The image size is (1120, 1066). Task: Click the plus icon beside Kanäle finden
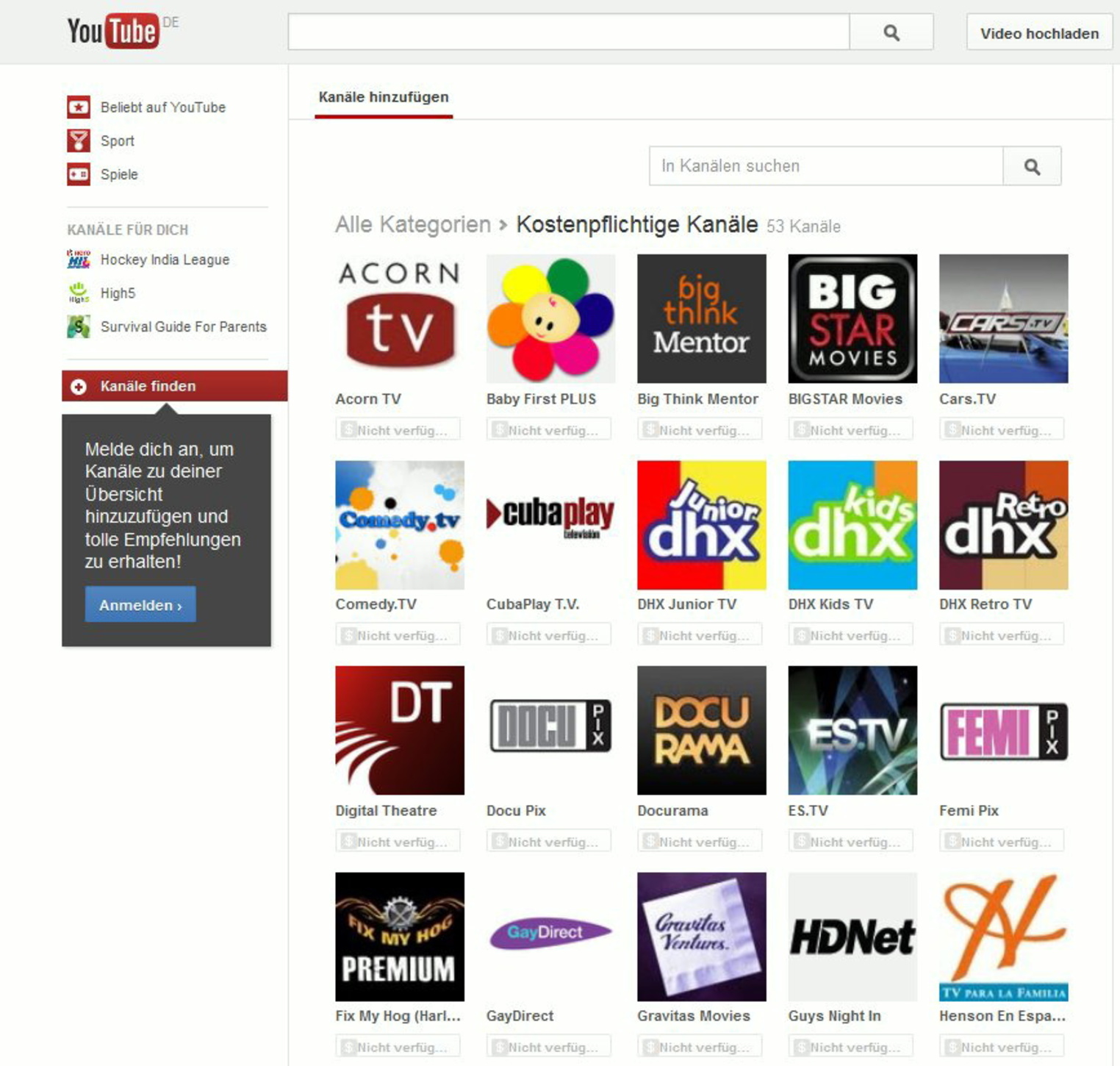pyautogui.click(x=78, y=386)
